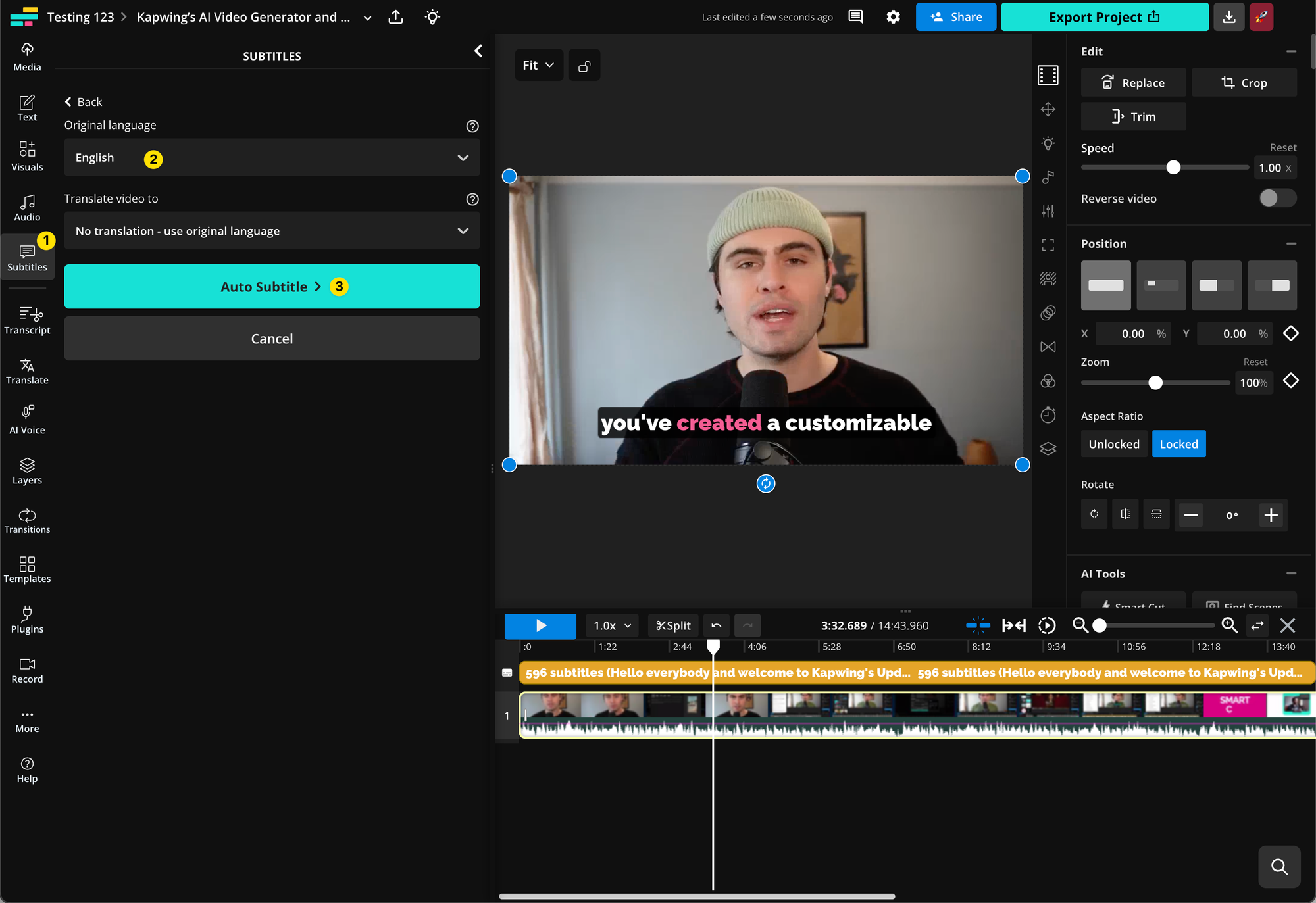The height and width of the screenshot is (903, 1316).
Task: Open the Original language English dropdown
Action: 272,158
